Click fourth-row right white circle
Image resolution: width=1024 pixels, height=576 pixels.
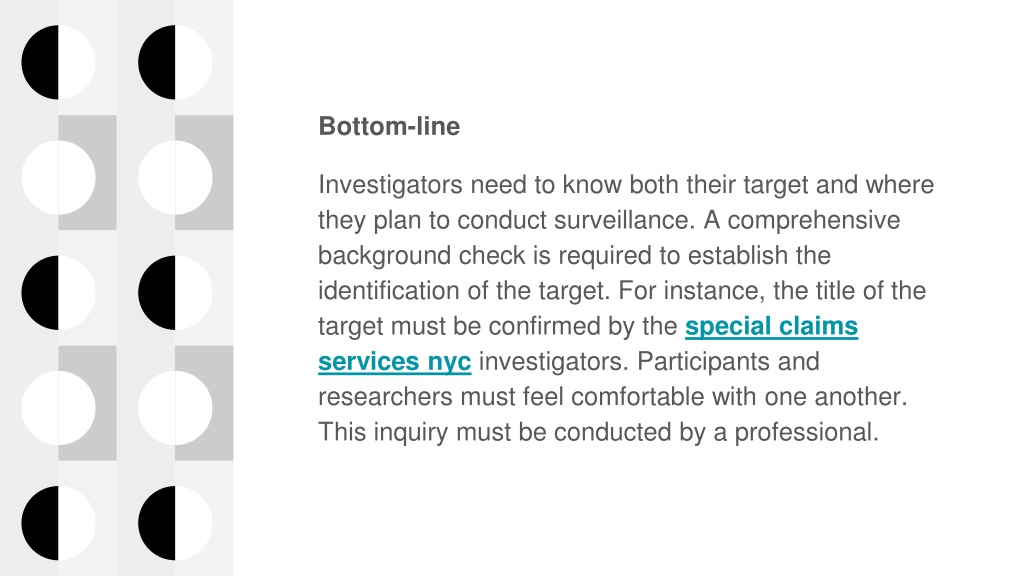[175, 408]
